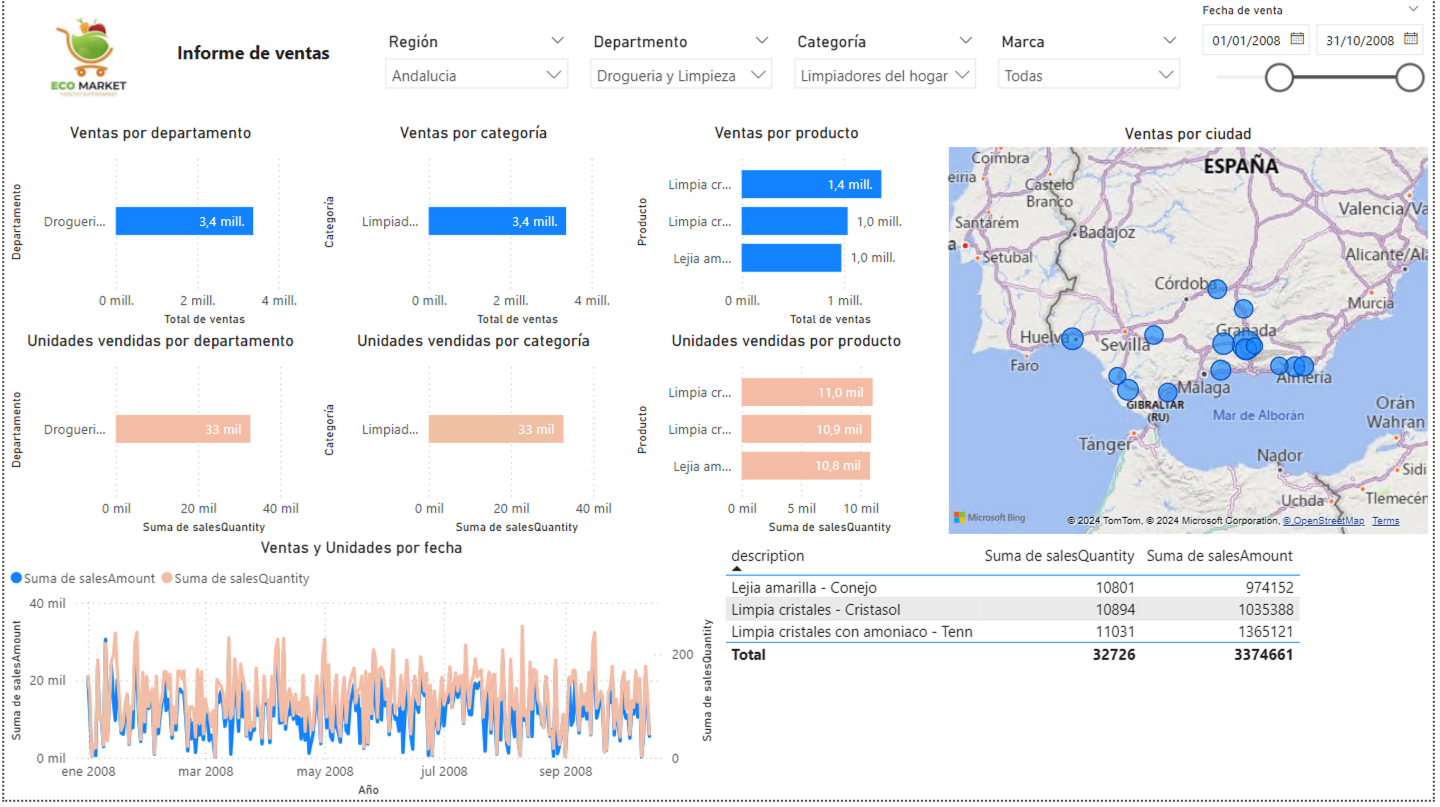The width and height of the screenshot is (1440, 807).
Task: Select the 10,9 mil units product bar
Action: pos(806,429)
